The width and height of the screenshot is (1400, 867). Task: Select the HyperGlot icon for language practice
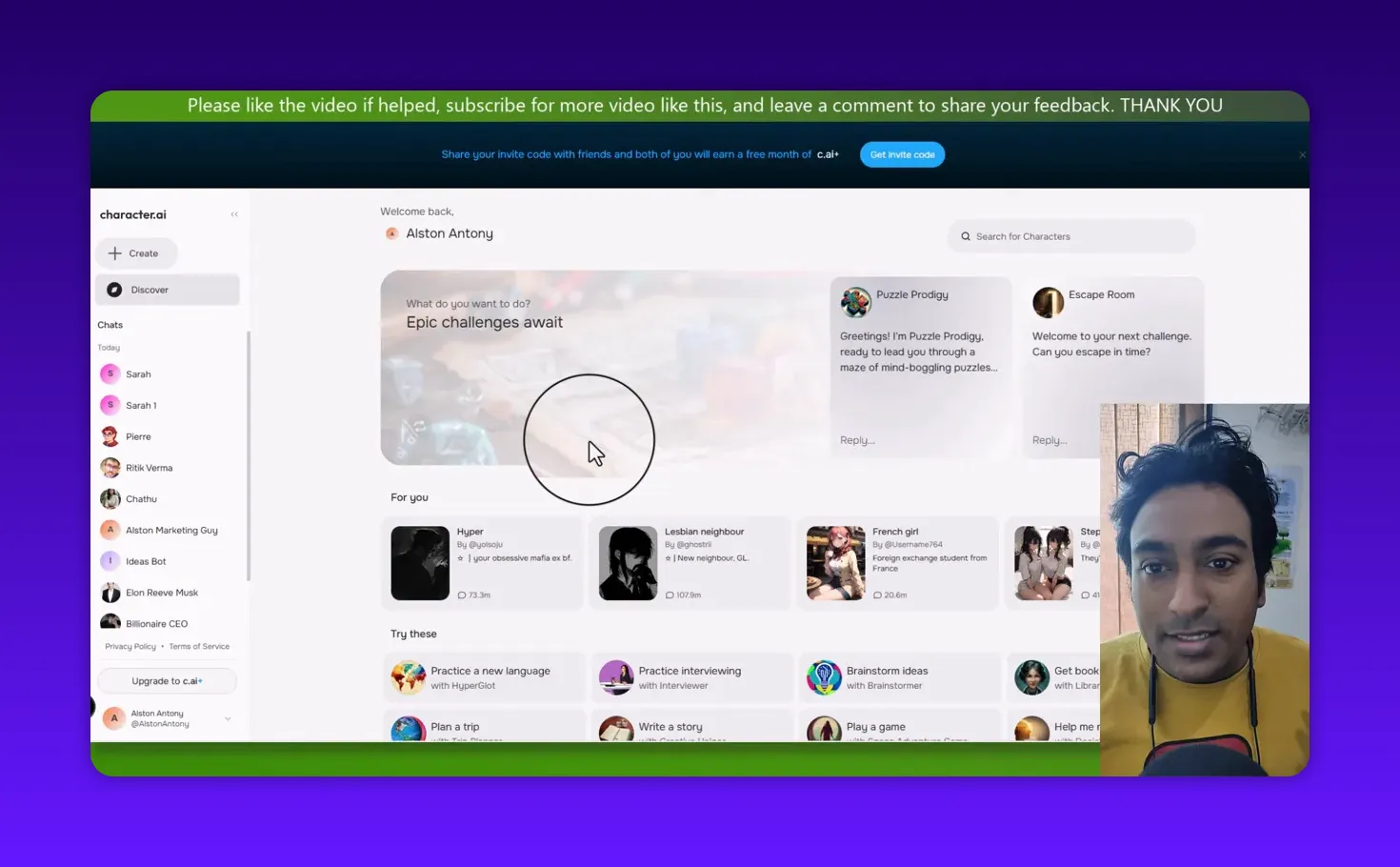click(408, 676)
